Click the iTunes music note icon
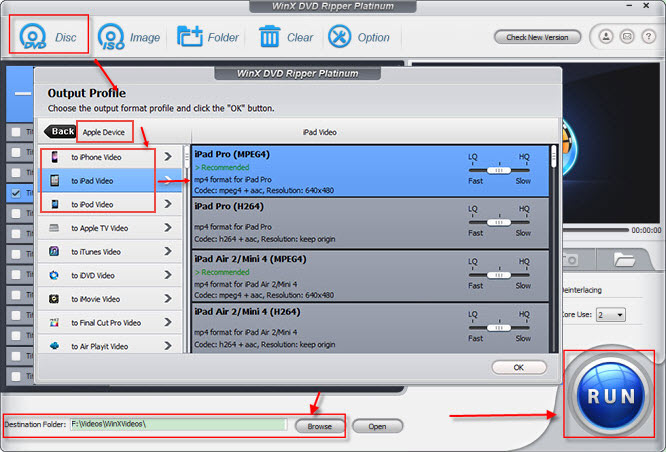Screen dimensions: 666x452 [54, 251]
